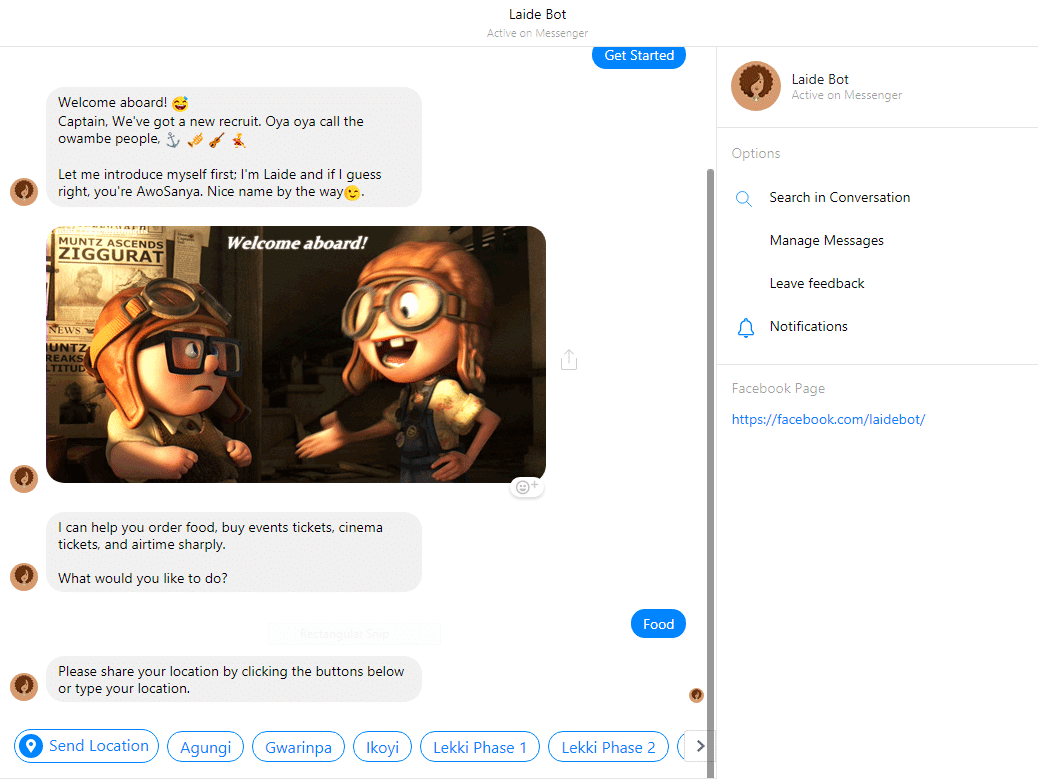This screenshot has height=779, width=1038.
Task: Click the 'I can help you order food' message
Action: (x=234, y=552)
